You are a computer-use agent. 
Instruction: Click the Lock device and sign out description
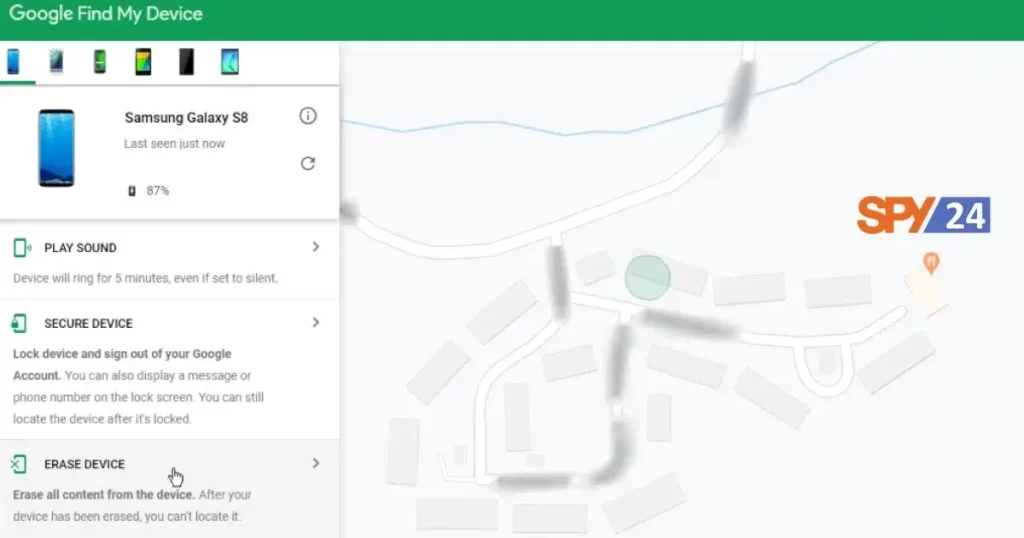point(138,386)
